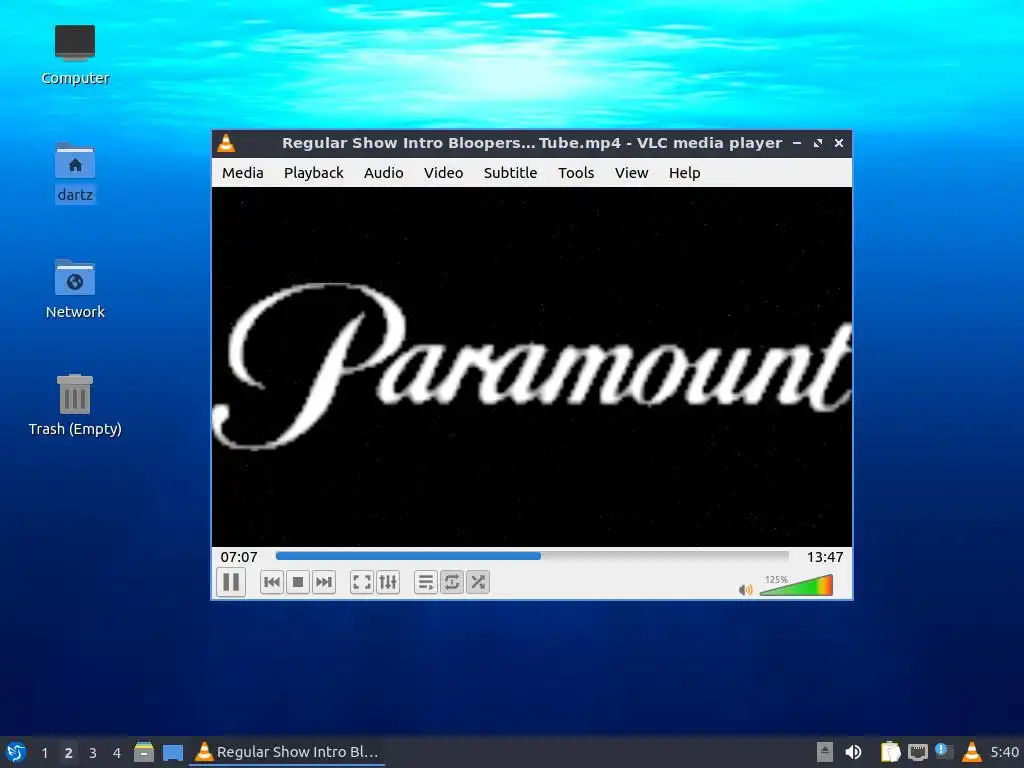Switch to workspace 2
1024x768 pixels.
(x=69, y=753)
